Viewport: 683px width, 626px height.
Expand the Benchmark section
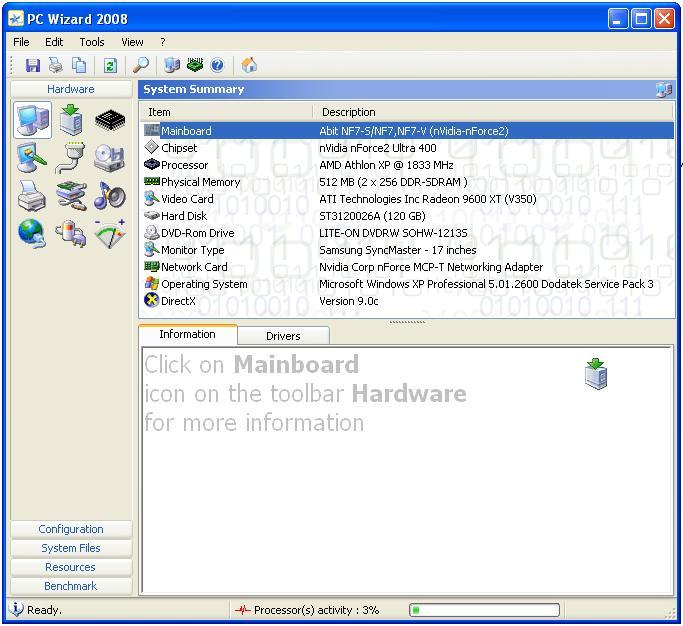pyautogui.click(x=71, y=586)
